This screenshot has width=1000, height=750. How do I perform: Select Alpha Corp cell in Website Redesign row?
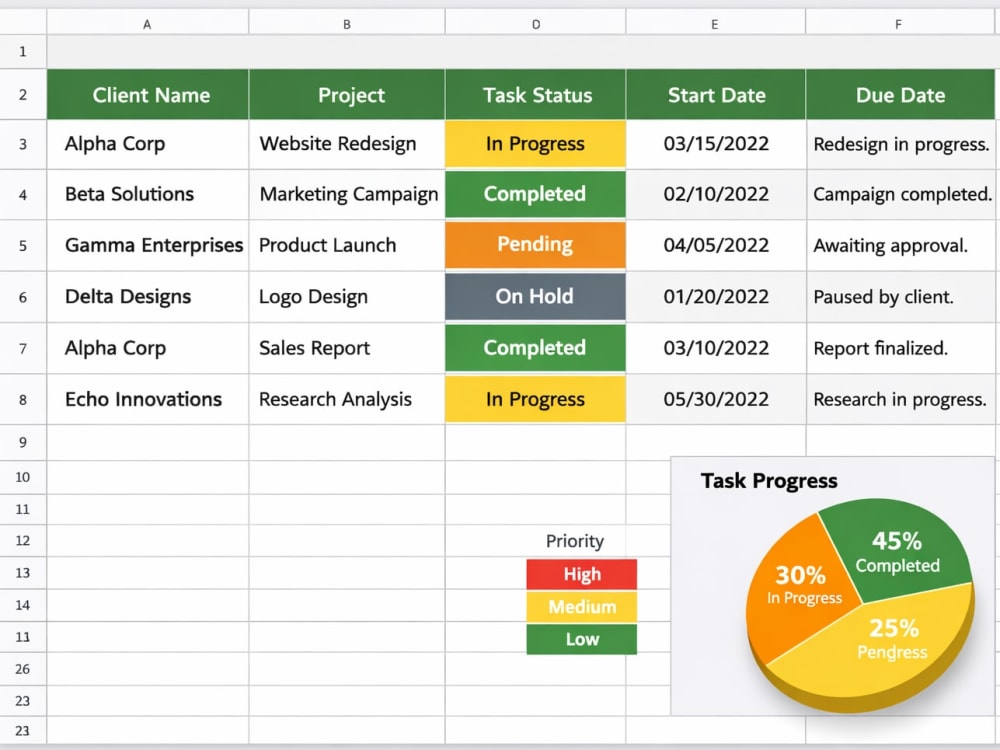tap(147, 144)
